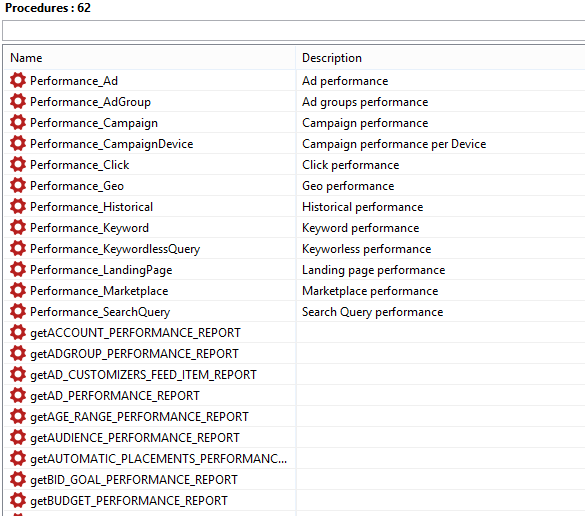Click gear icon beside getBID_GOAL_PERFORMANCE_REPORT
This screenshot has height=516, width=585.
click(18, 479)
